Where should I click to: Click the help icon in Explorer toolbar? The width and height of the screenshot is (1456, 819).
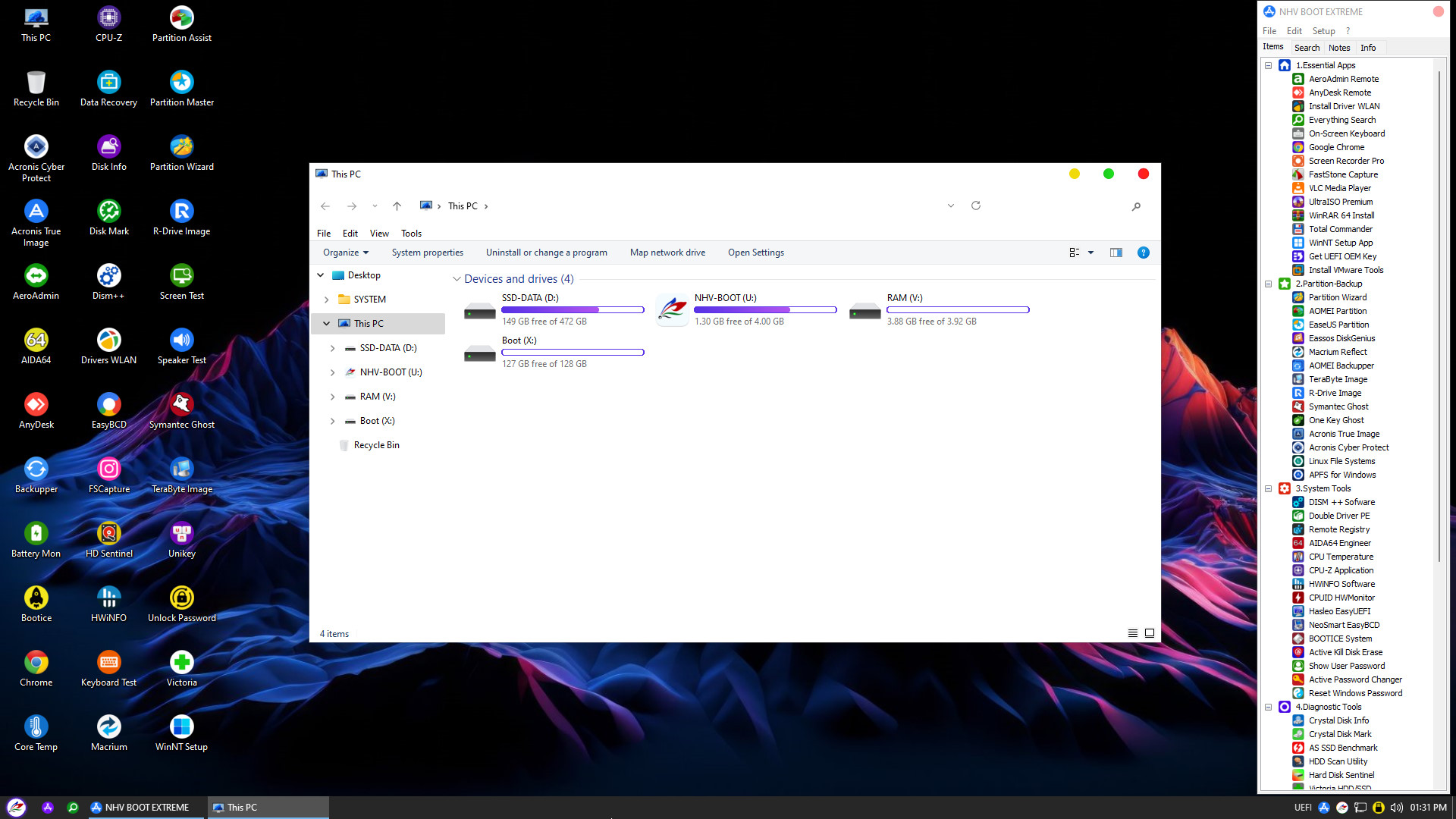point(1143,253)
